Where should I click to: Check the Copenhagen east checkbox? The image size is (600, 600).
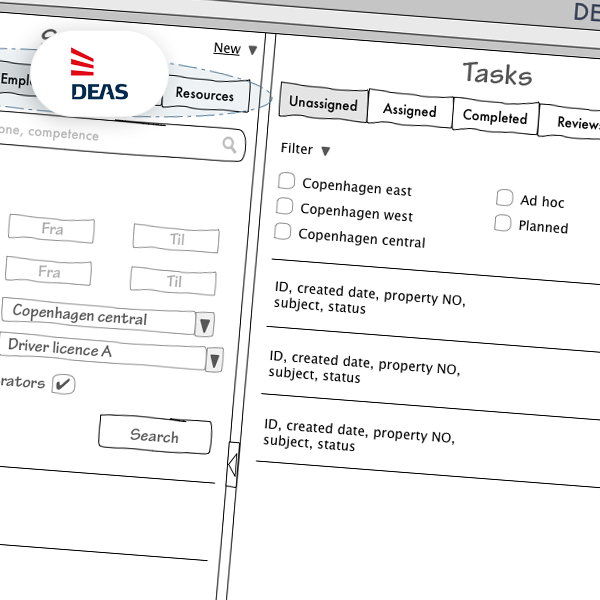tap(287, 182)
